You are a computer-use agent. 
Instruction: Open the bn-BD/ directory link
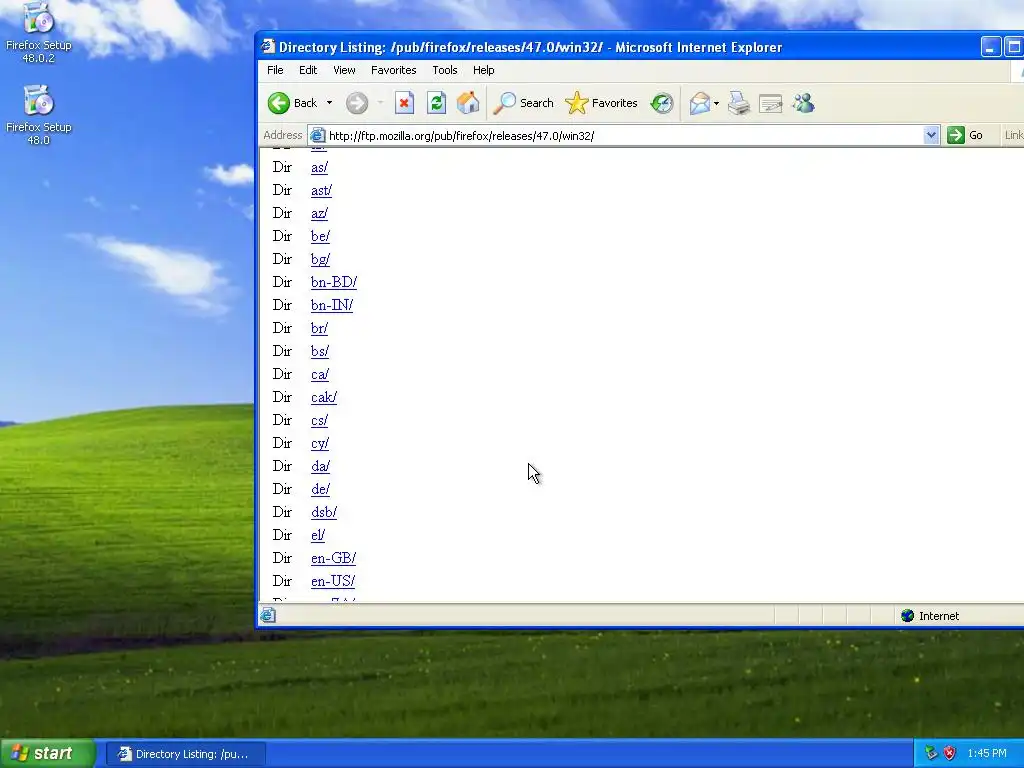(334, 282)
